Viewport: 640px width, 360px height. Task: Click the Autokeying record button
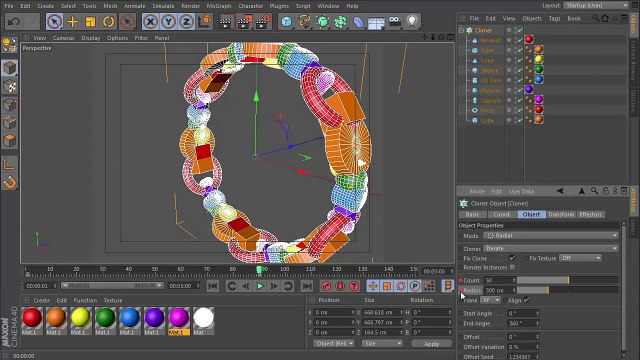point(340,286)
